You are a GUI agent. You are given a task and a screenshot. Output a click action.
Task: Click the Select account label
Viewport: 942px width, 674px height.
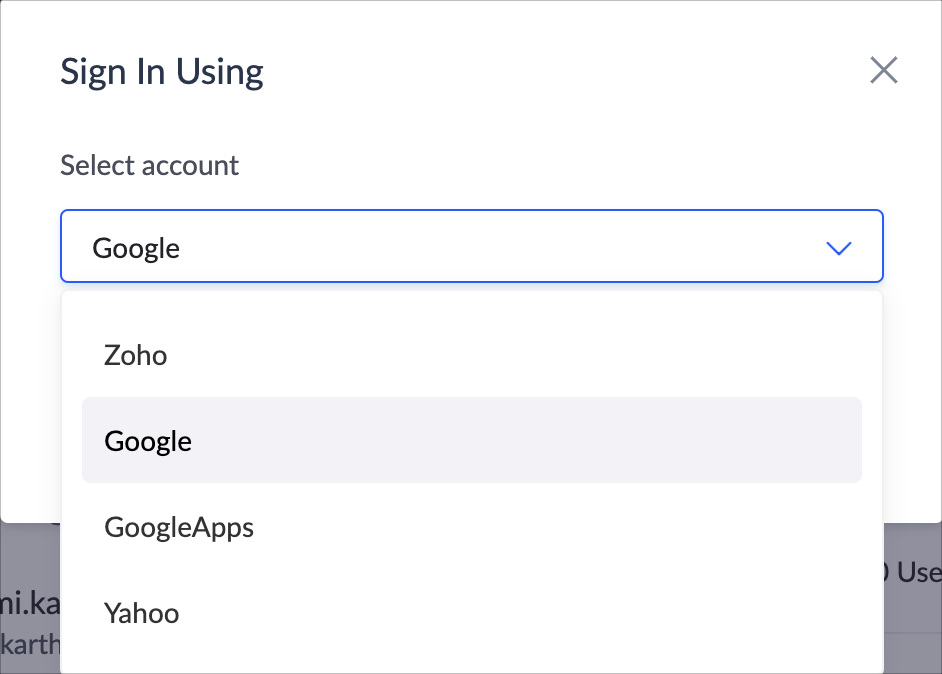[x=150, y=165]
